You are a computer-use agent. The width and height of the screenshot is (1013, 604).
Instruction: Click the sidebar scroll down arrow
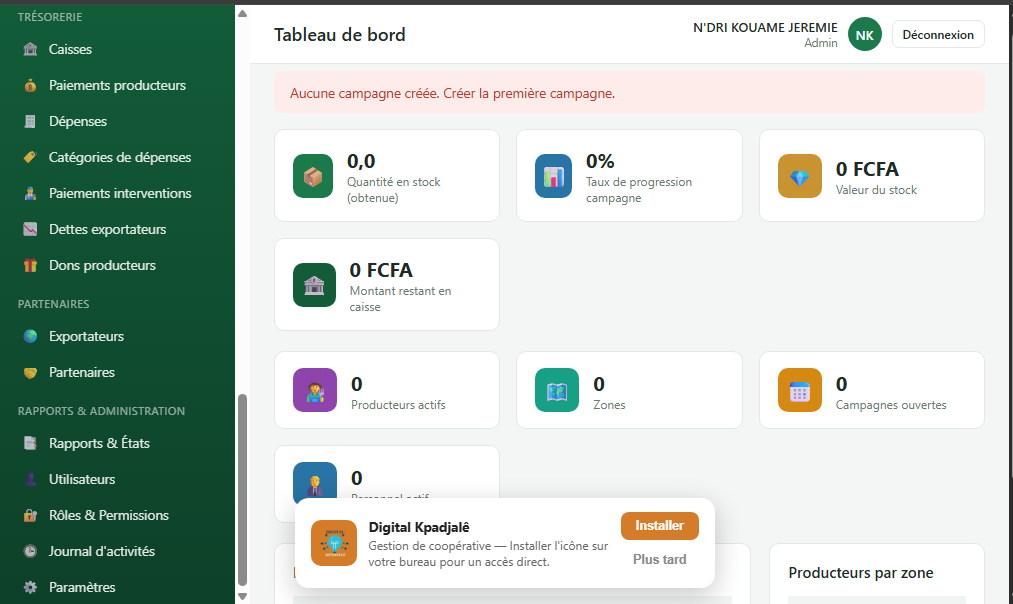click(242, 597)
